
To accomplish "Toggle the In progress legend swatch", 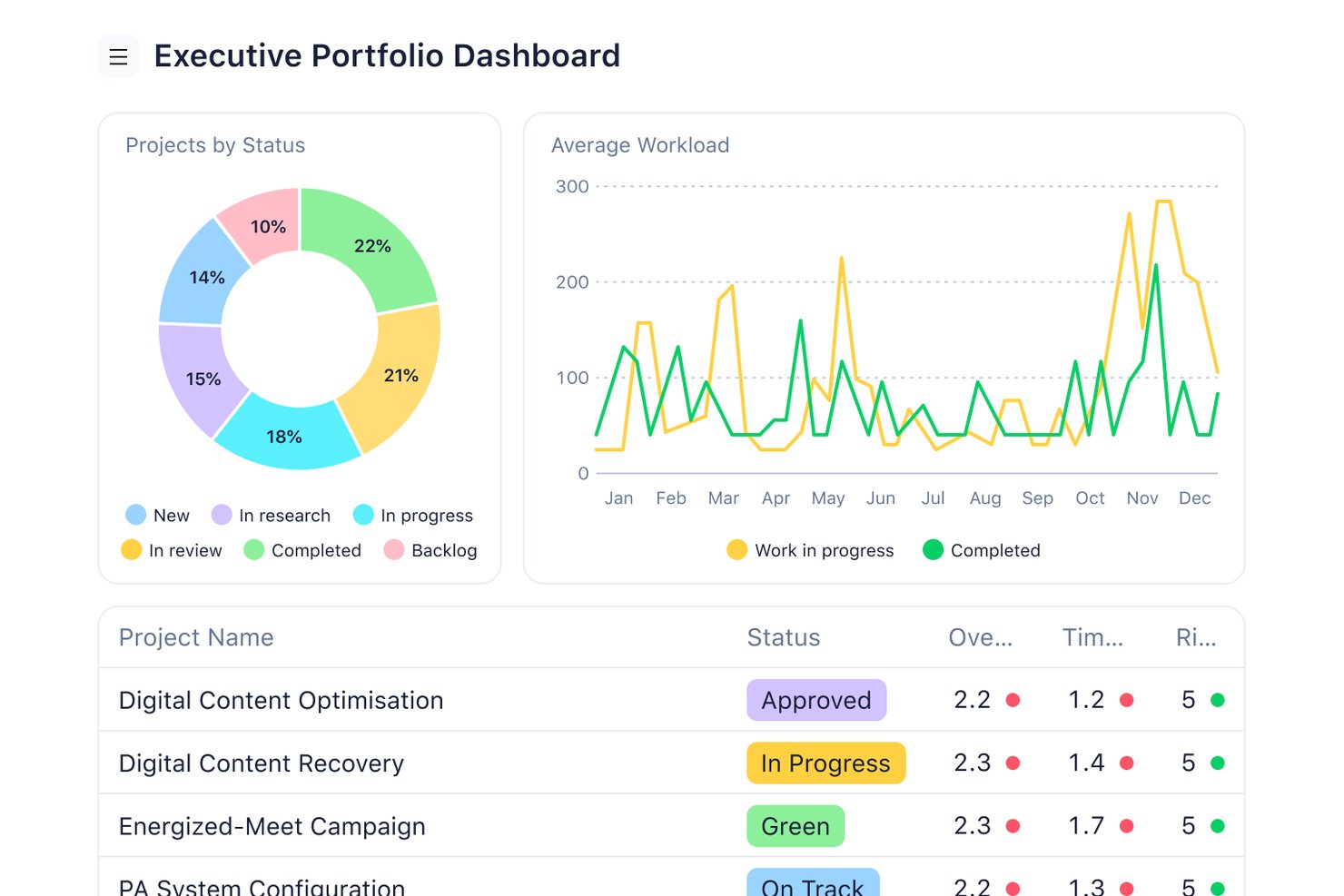I will tap(363, 515).
